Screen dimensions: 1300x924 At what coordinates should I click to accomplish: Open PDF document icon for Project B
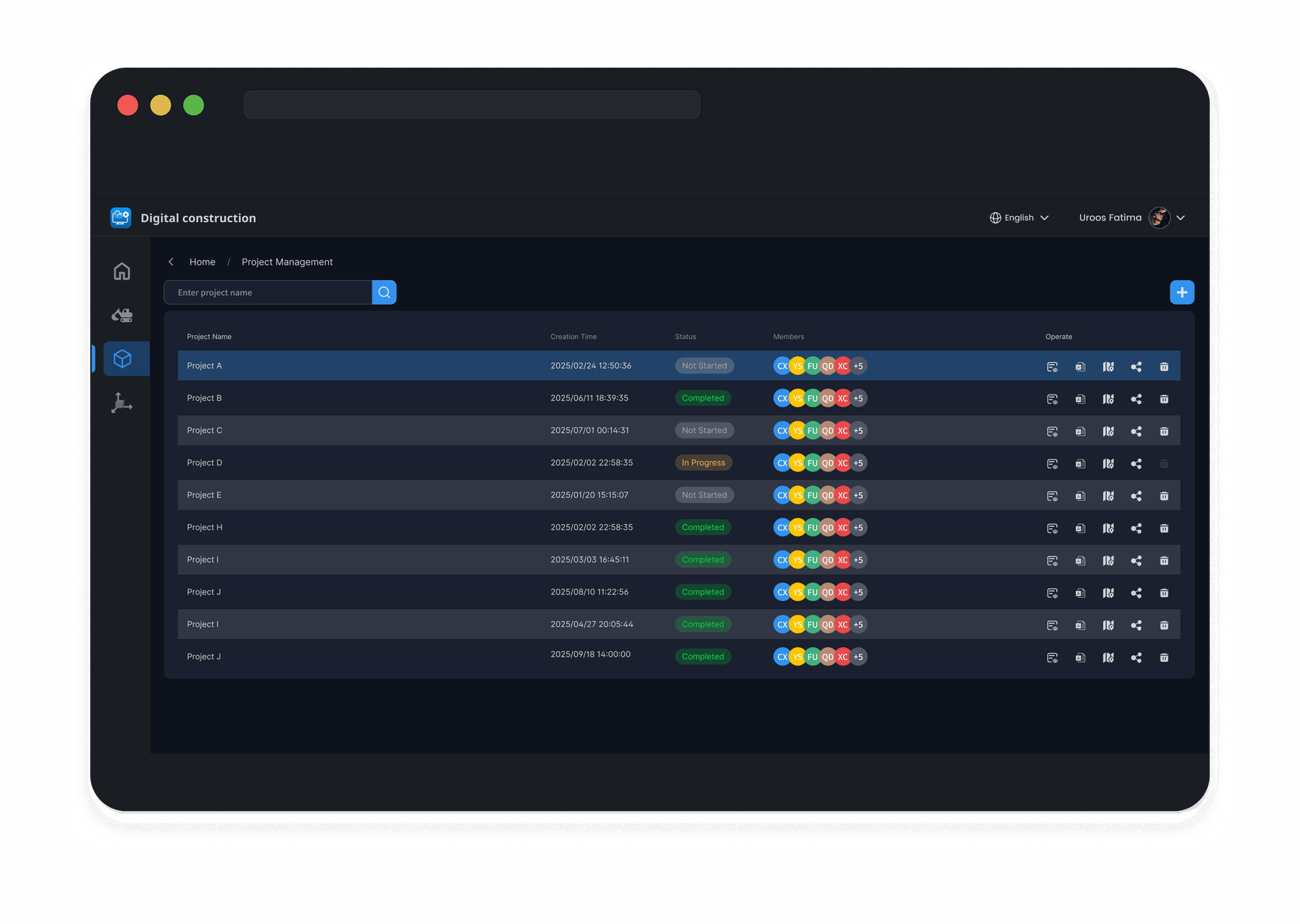pyautogui.click(x=1080, y=399)
